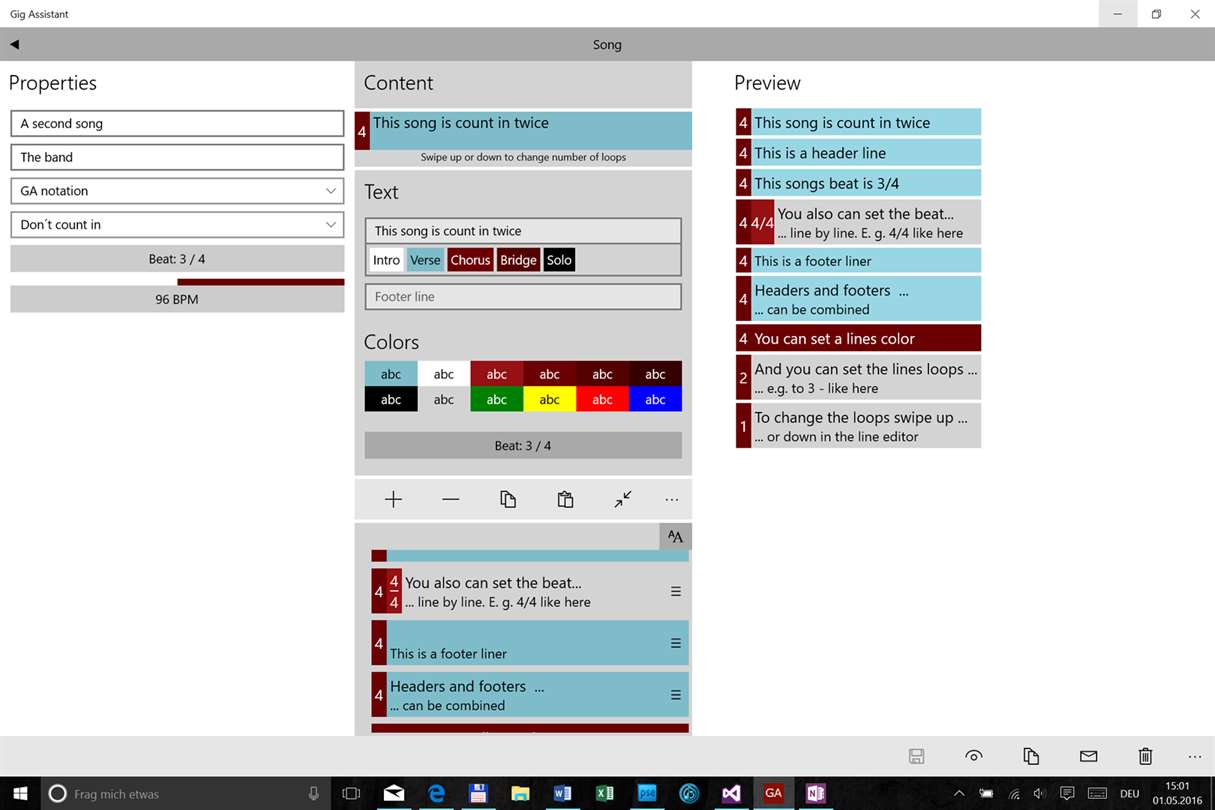The height and width of the screenshot is (810, 1215).
Task: Insert the Solo tag
Action: coord(559,260)
